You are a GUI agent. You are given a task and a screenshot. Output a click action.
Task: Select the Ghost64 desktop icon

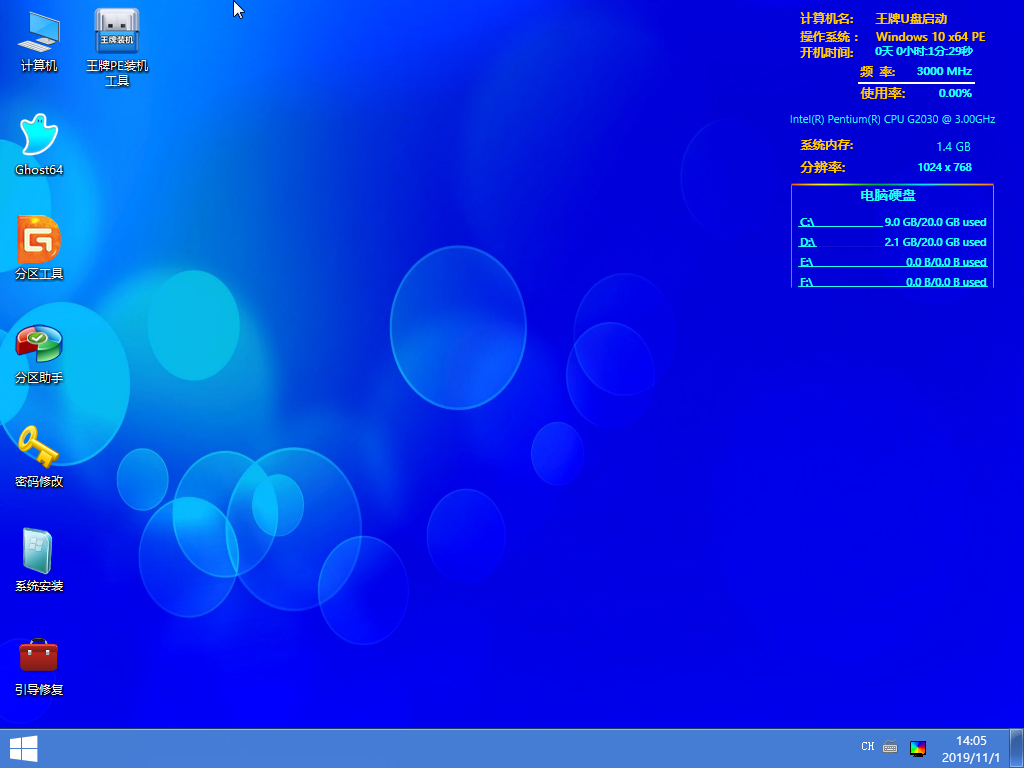click(x=39, y=144)
